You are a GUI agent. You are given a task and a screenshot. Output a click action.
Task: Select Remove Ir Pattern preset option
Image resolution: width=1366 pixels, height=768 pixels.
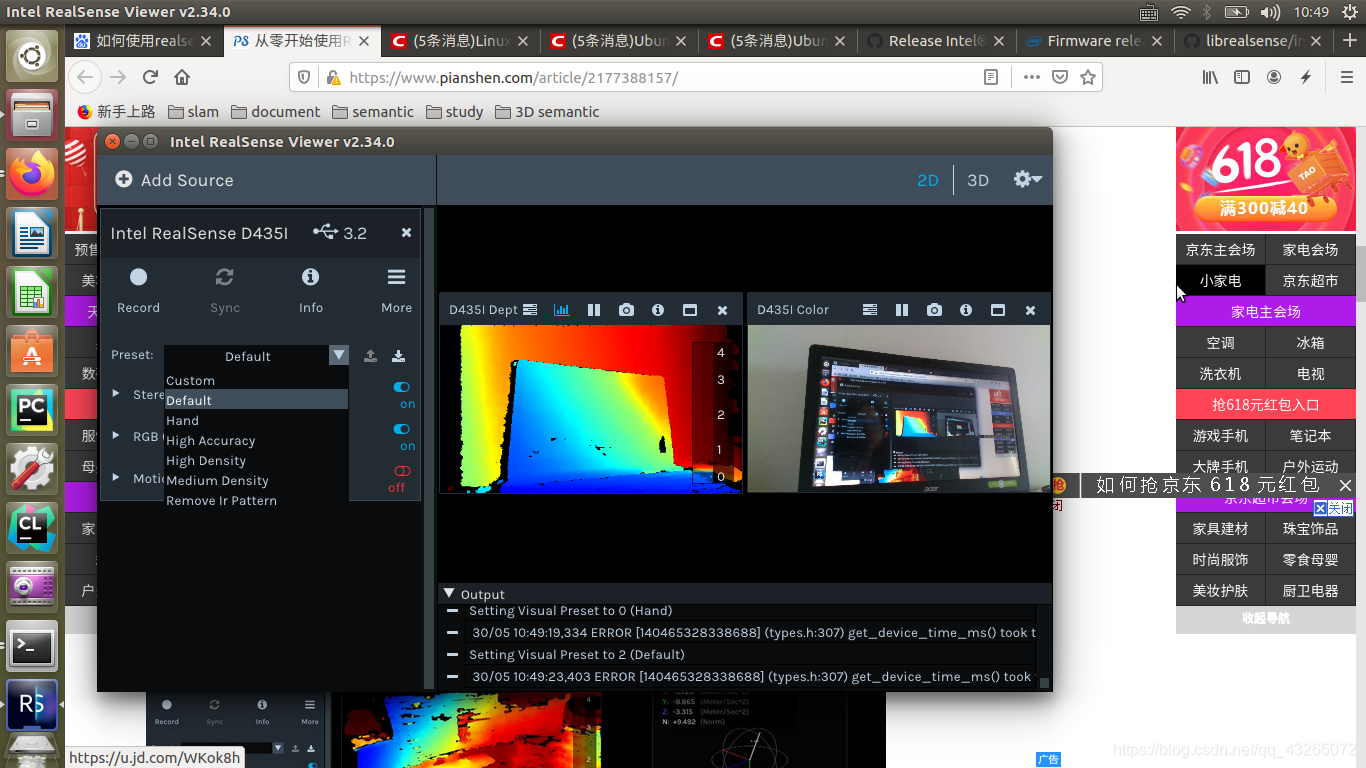point(256,500)
